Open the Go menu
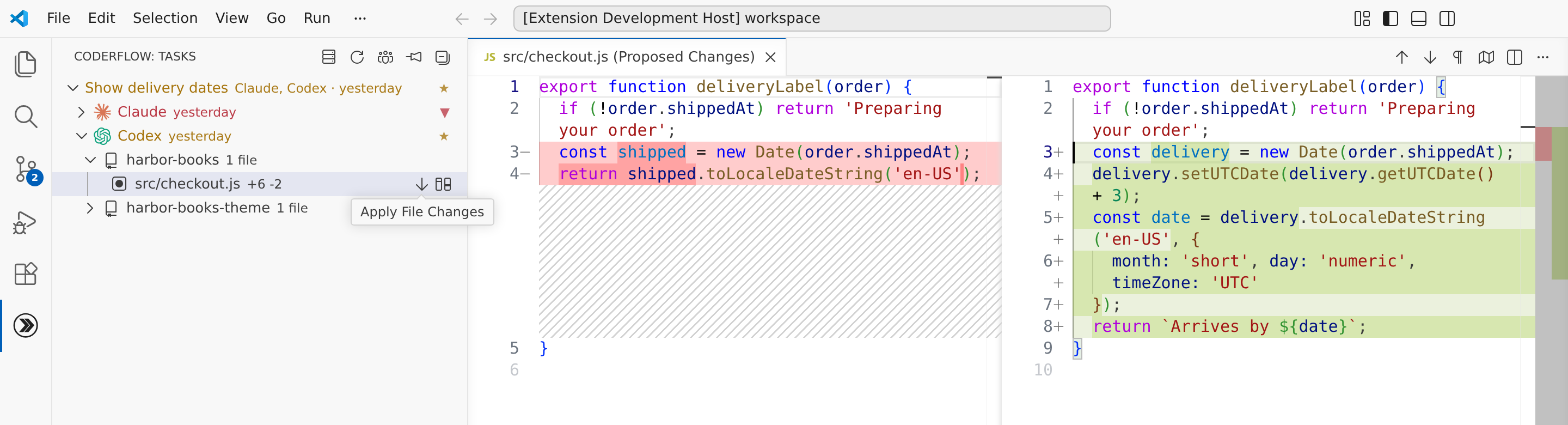The height and width of the screenshot is (425, 1568). point(275,19)
